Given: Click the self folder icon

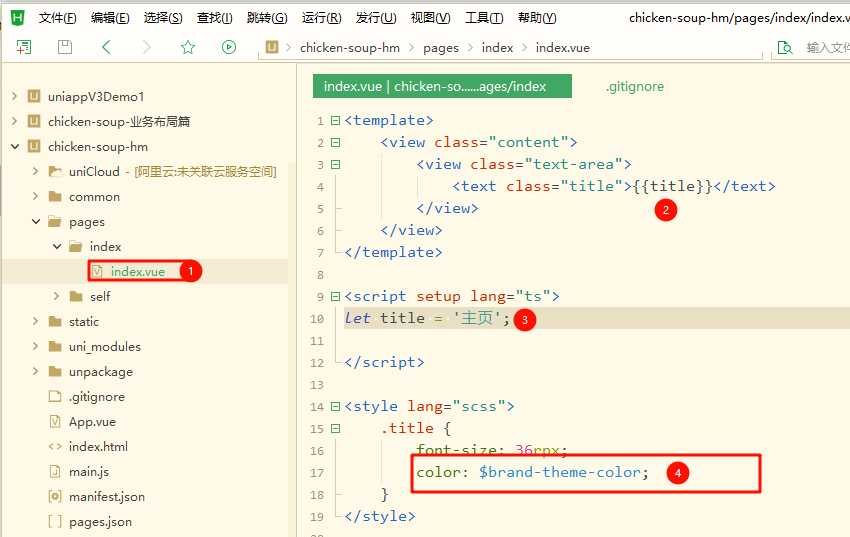Looking at the screenshot, I should (76, 296).
